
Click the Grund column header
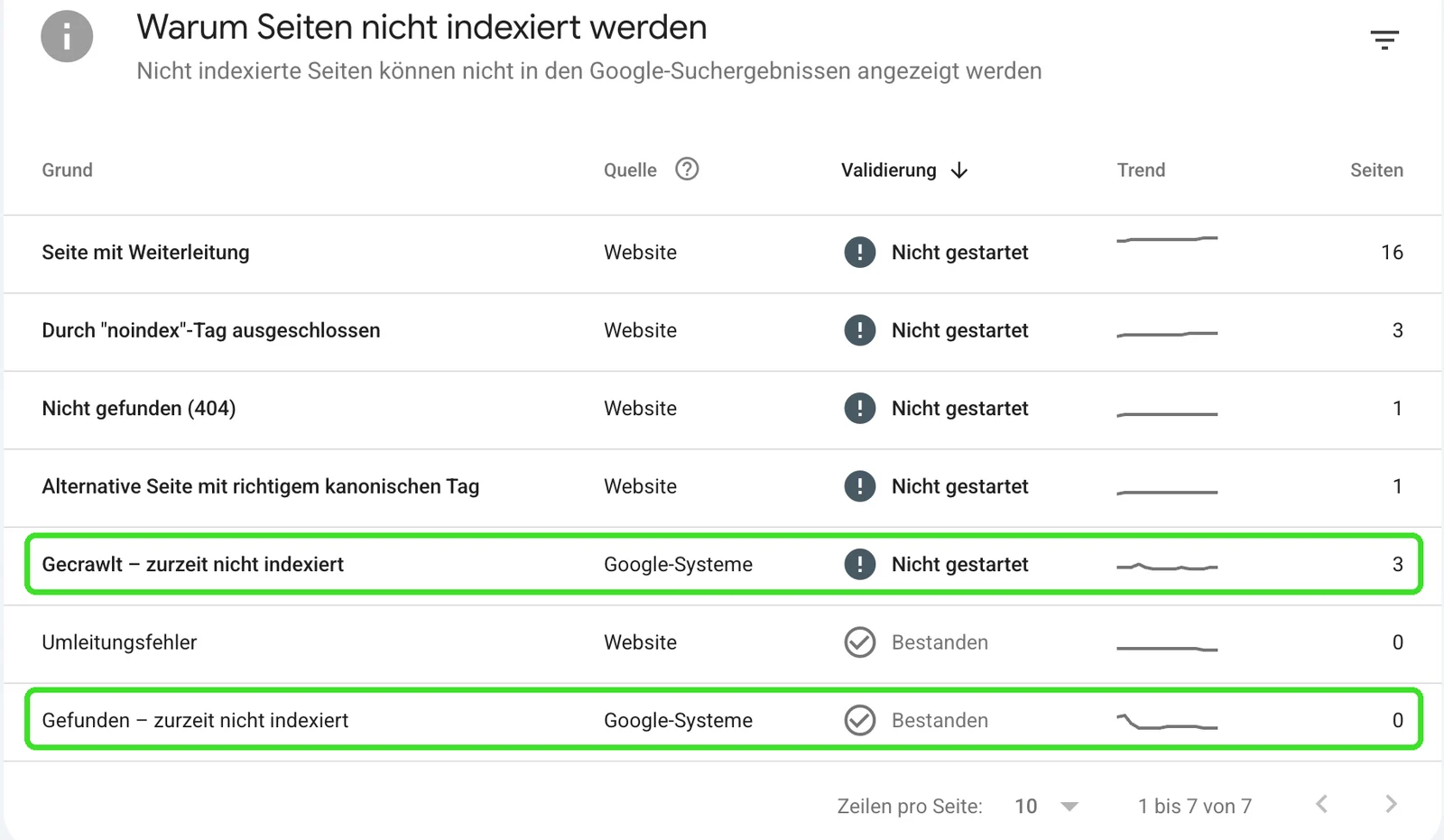pos(68,170)
